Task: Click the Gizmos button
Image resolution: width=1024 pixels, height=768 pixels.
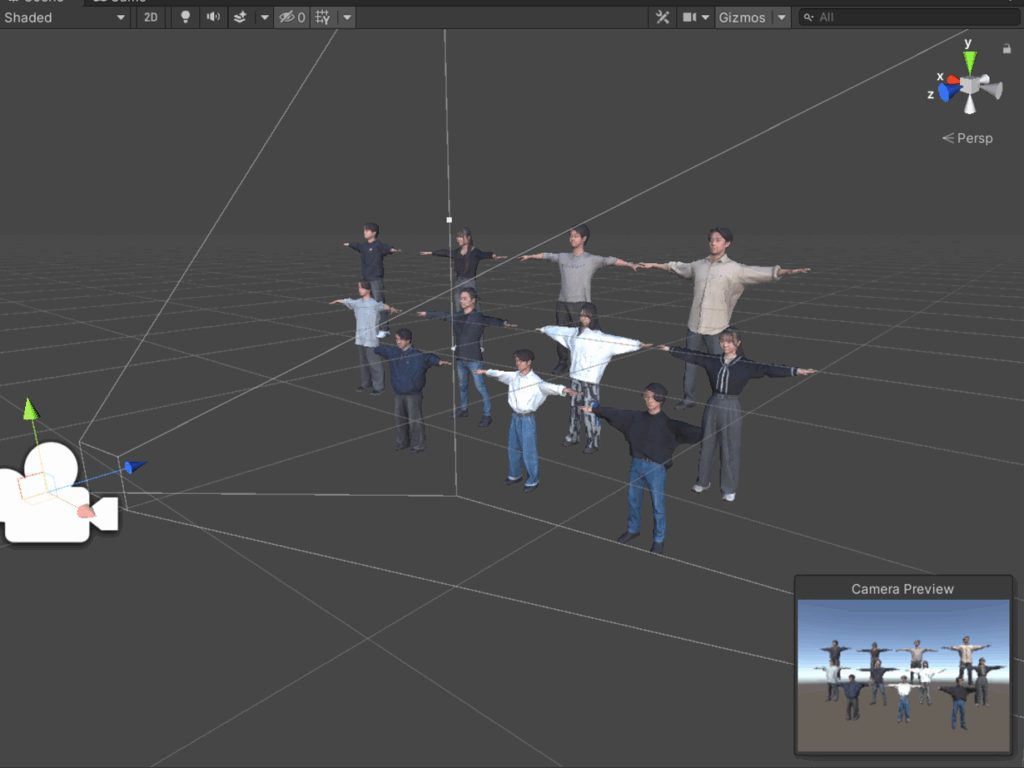Action: [742, 17]
